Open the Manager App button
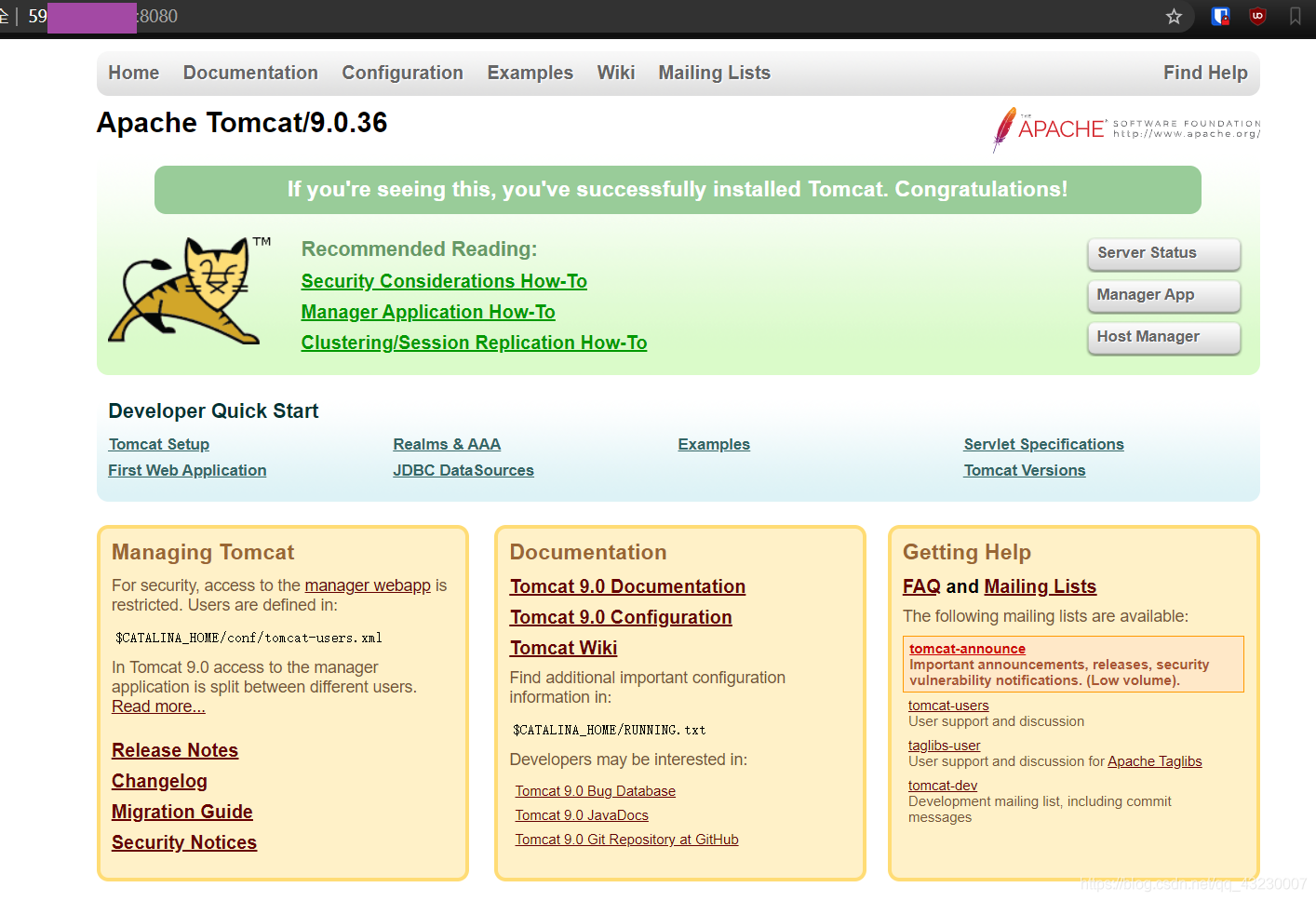This screenshot has width=1316, height=901. point(1163,295)
